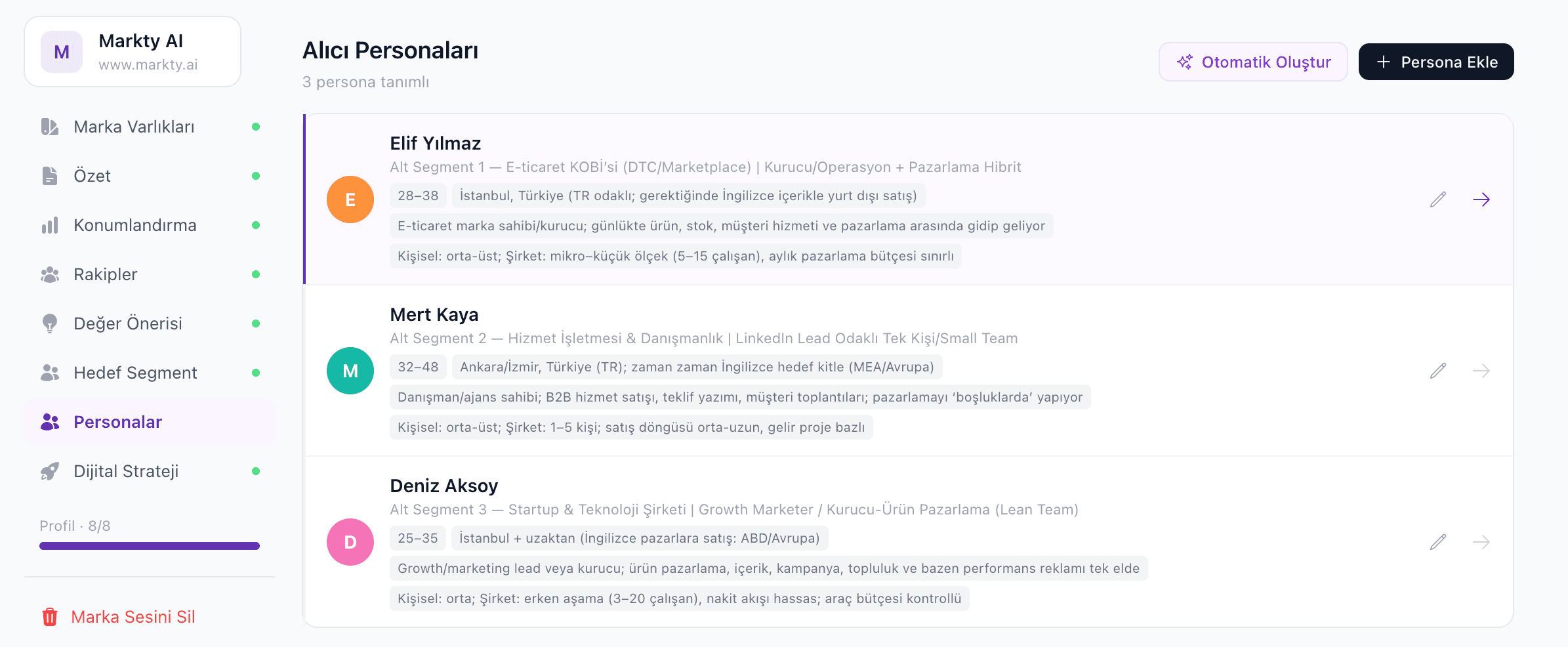Edit the Mert Kaya persona with pencil icon
Image resolution: width=1568 pixels, height=647 pixels.
click(x=1437, y=371)
